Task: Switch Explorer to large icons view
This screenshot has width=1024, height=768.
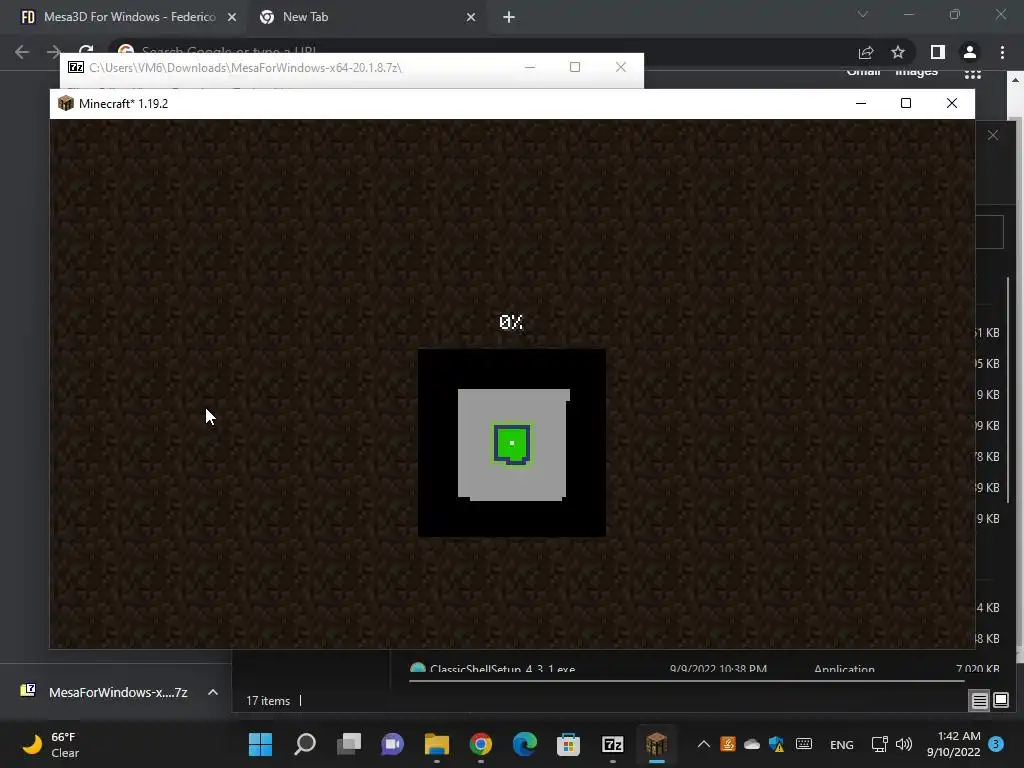Action: click(x=1001, y=701)
